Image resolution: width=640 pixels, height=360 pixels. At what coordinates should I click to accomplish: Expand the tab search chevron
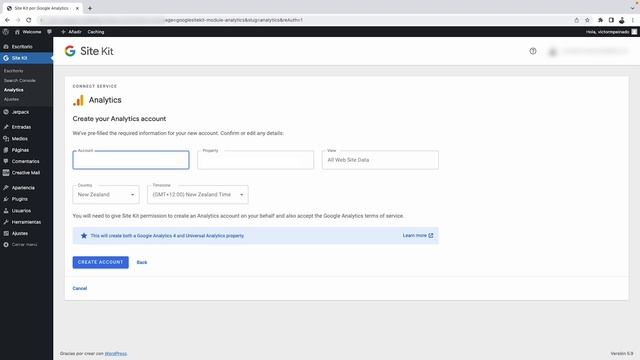pyautogui.click(x=632, y=8)
